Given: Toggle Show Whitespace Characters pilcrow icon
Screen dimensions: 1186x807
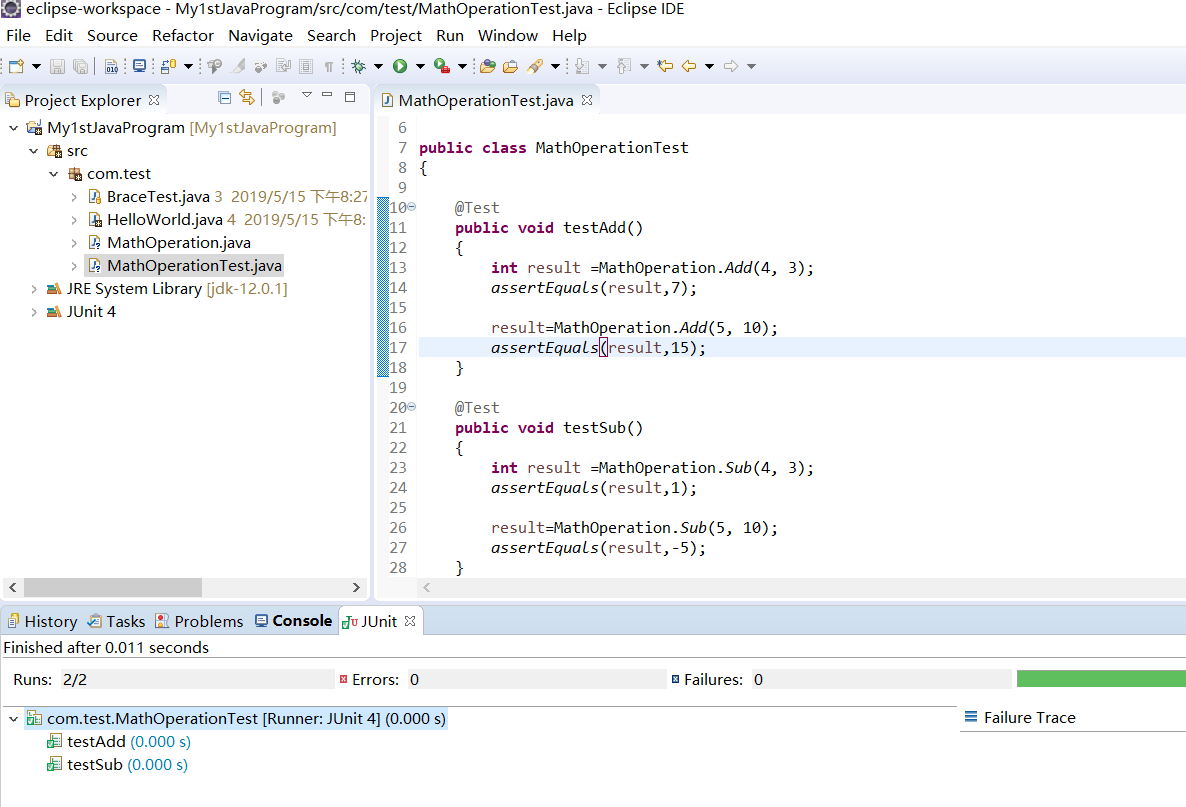Looking at the screenshot, I should coord(329,67).
